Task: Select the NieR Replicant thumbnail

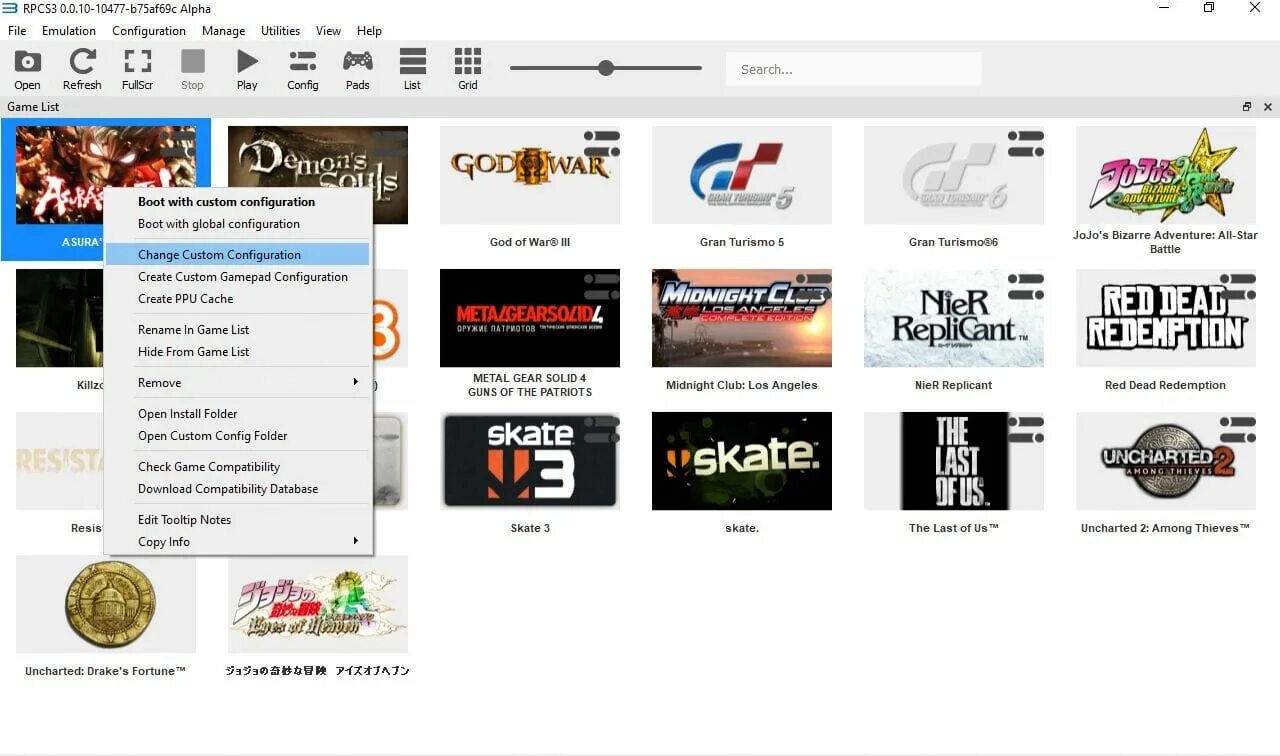Action: pos(954,318)
